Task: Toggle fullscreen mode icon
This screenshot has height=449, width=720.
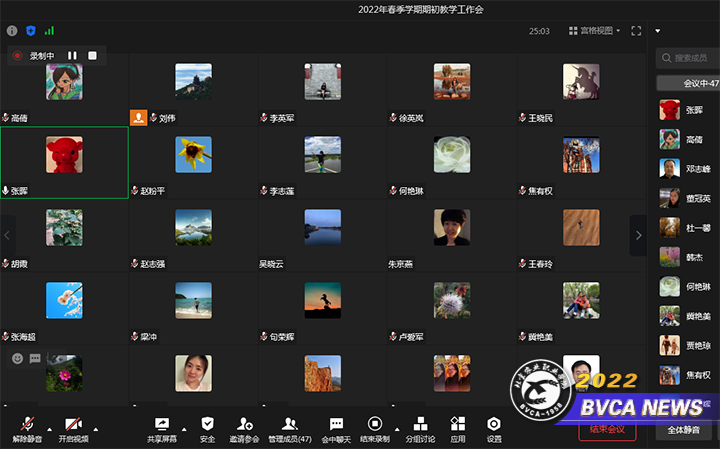Action: click(x=636, y=31)
